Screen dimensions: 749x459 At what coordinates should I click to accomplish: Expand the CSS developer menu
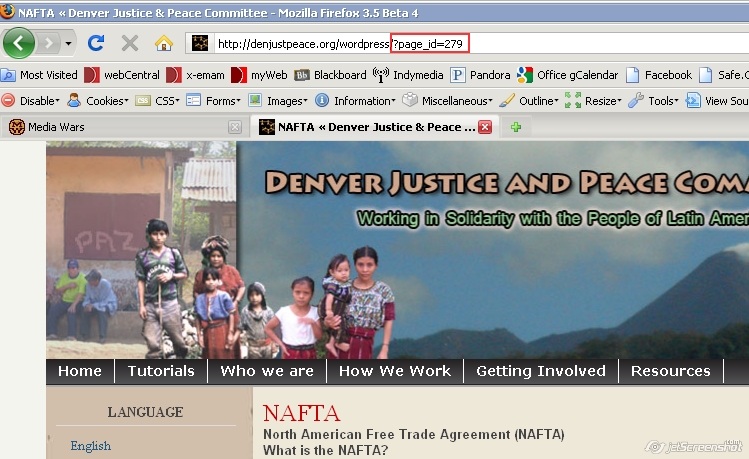coord(157,101)
